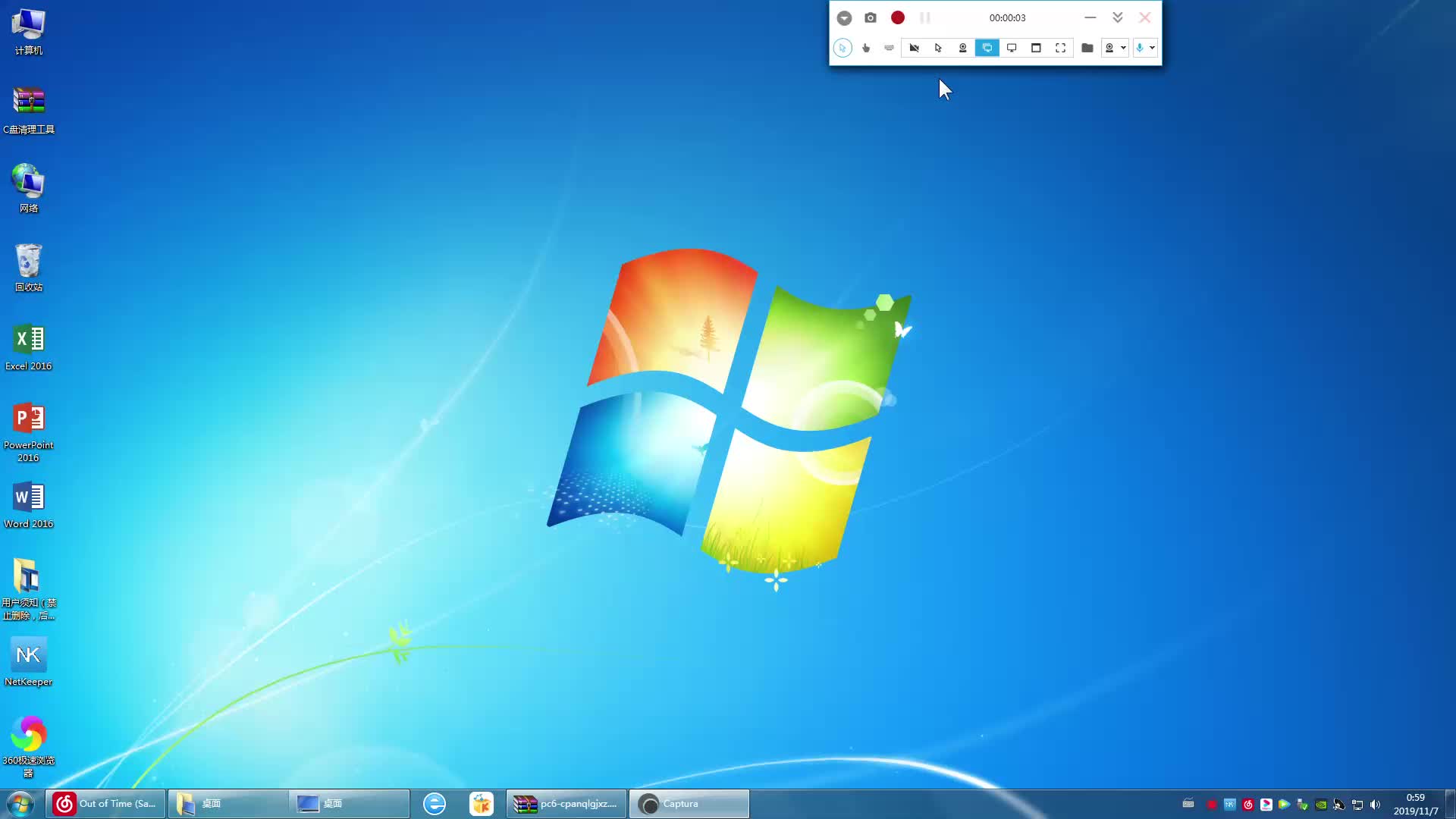Select single screen monitor source
The height and width of the screenshot is (819, 1456).
coord(1012,48)
